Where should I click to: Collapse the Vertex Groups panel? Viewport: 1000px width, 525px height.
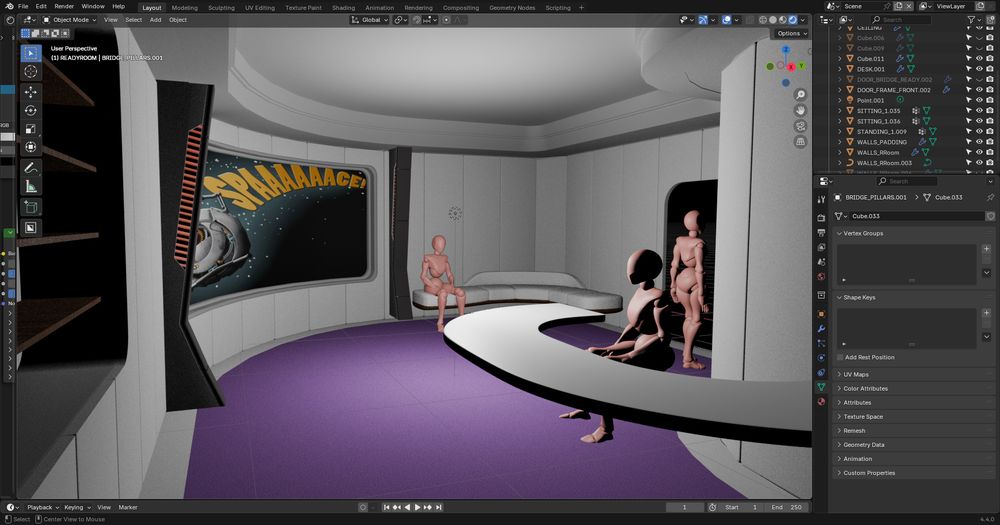tap(914, 233)
